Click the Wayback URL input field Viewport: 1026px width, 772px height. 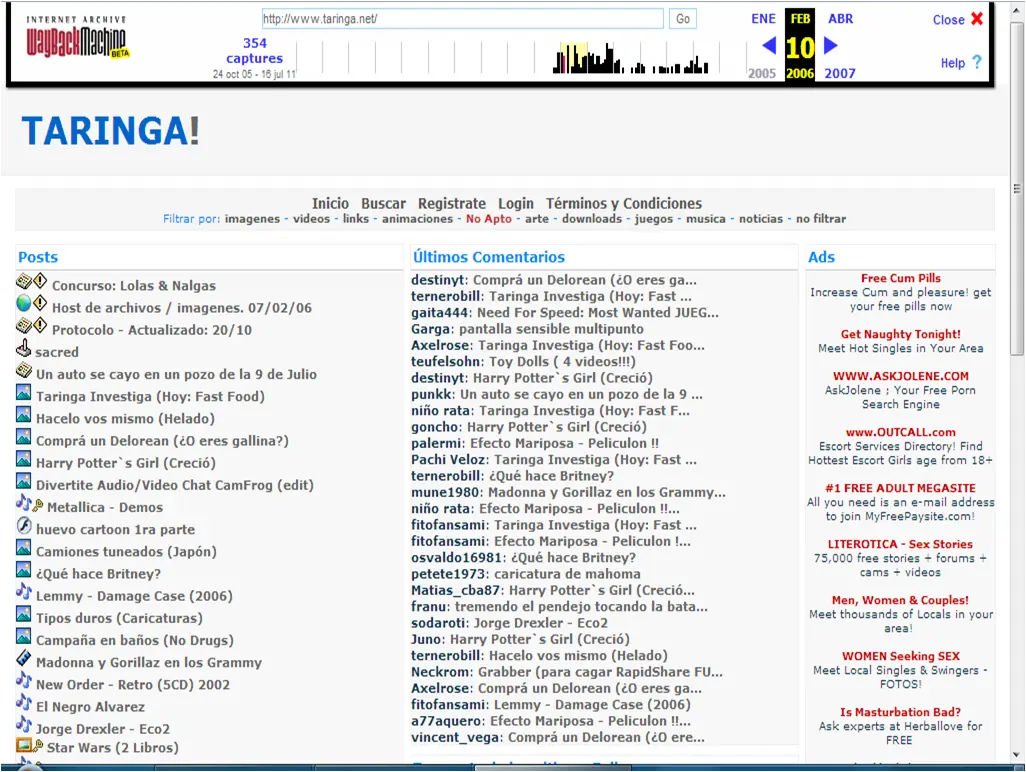[463, 19]
